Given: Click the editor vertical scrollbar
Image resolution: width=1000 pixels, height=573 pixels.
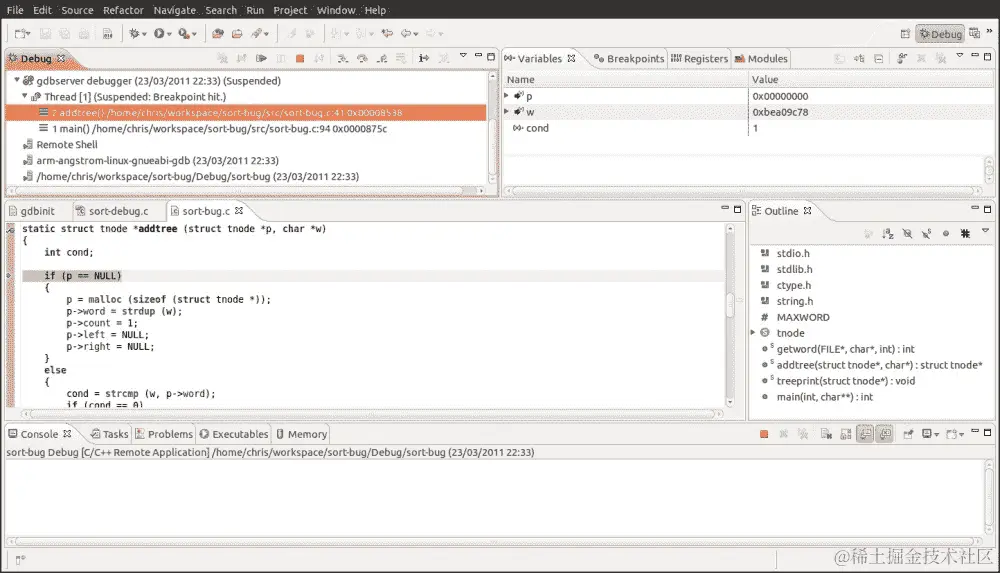Looking at the screenshot, I should point(730,315).
